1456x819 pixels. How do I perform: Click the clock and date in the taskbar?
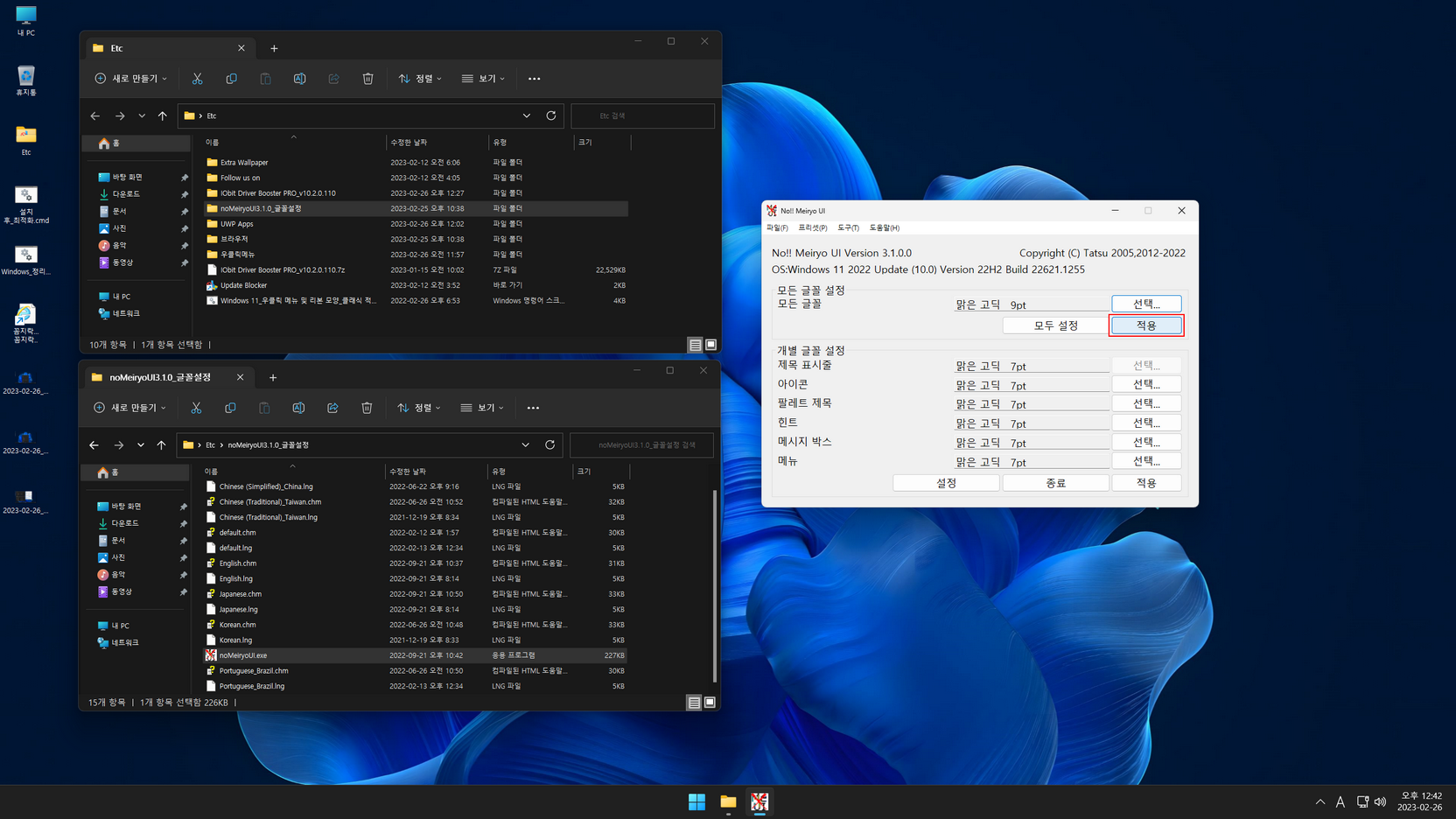(x=1420, y=801)
